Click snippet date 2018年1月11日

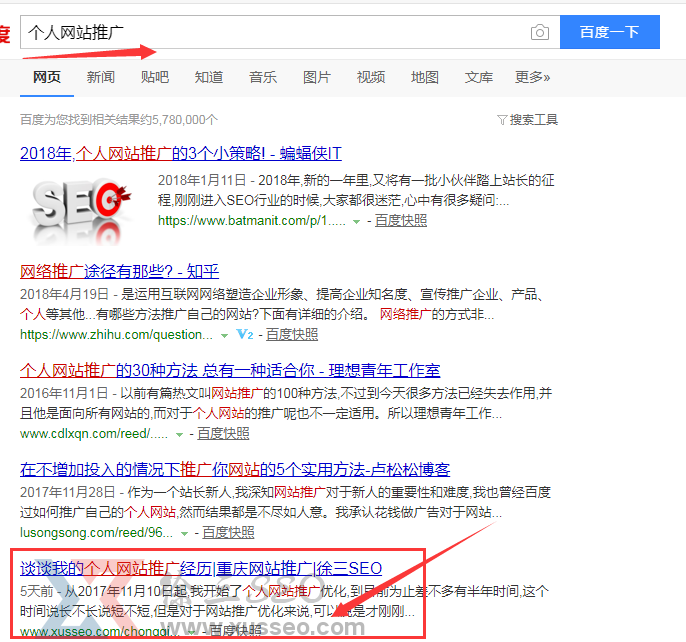coord(202,180)
